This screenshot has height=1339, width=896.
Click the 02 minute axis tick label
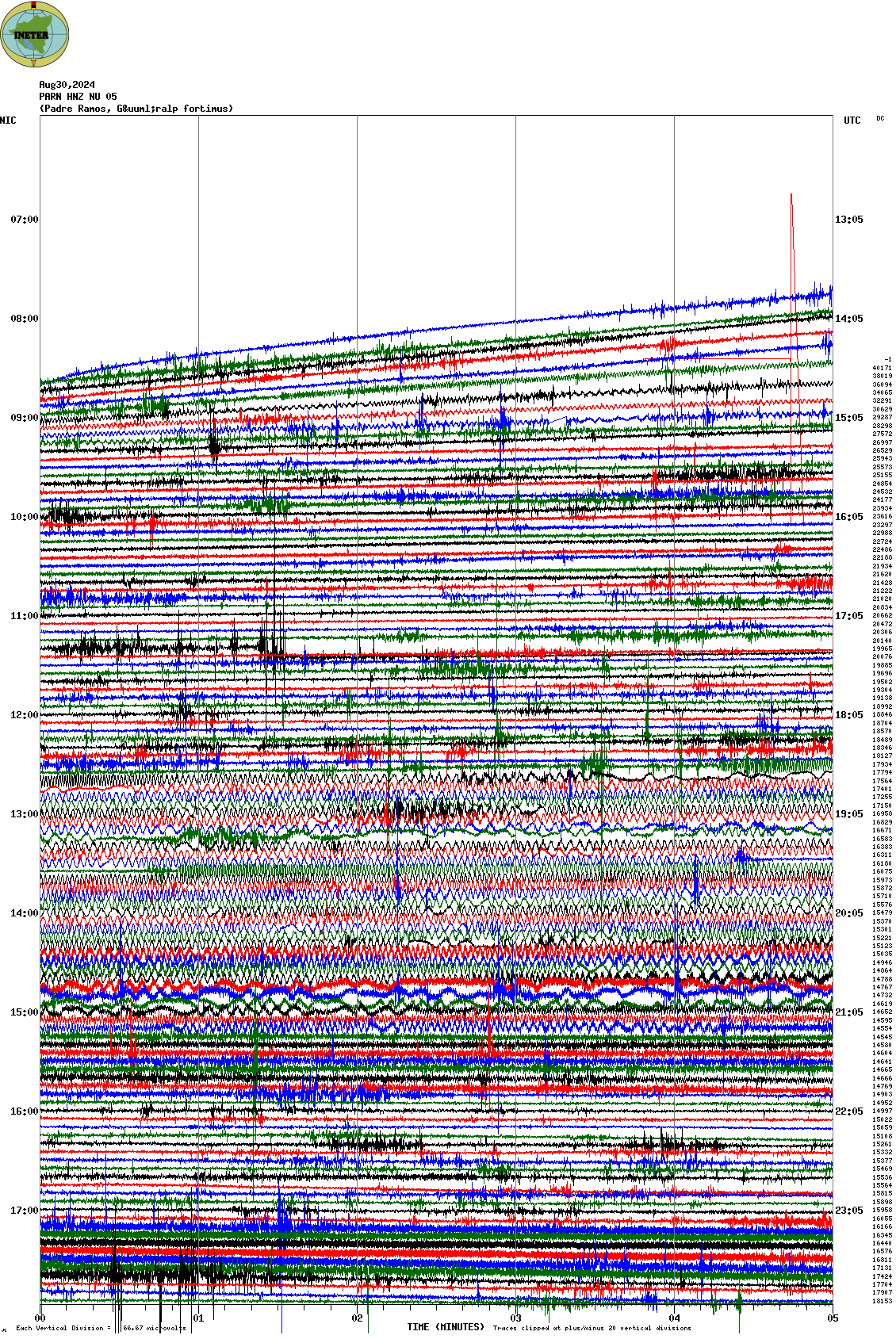(x=358, y=1318)
